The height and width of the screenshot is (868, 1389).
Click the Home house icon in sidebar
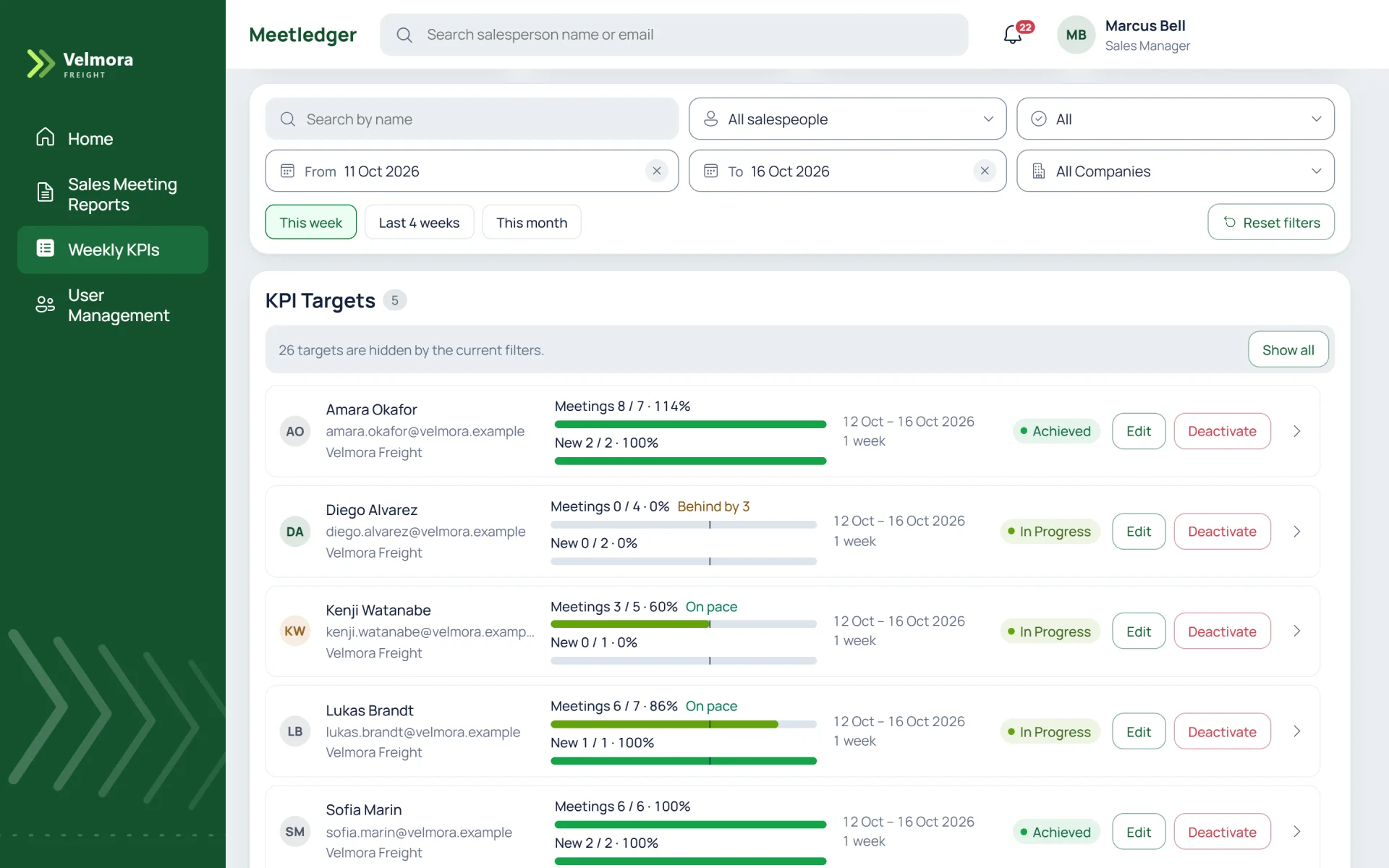(45, 137)
